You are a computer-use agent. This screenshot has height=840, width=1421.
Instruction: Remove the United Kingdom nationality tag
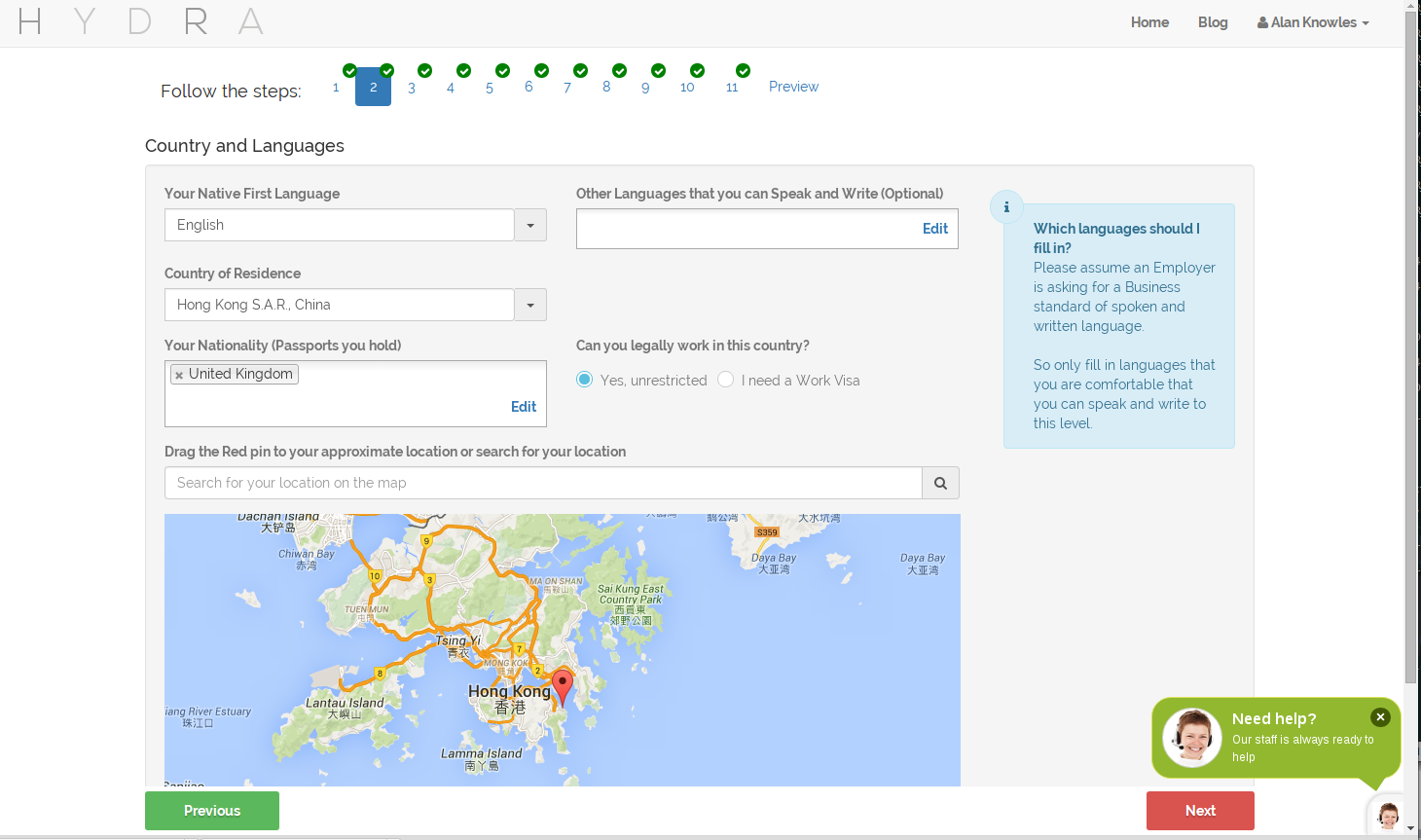coord(179,375)
